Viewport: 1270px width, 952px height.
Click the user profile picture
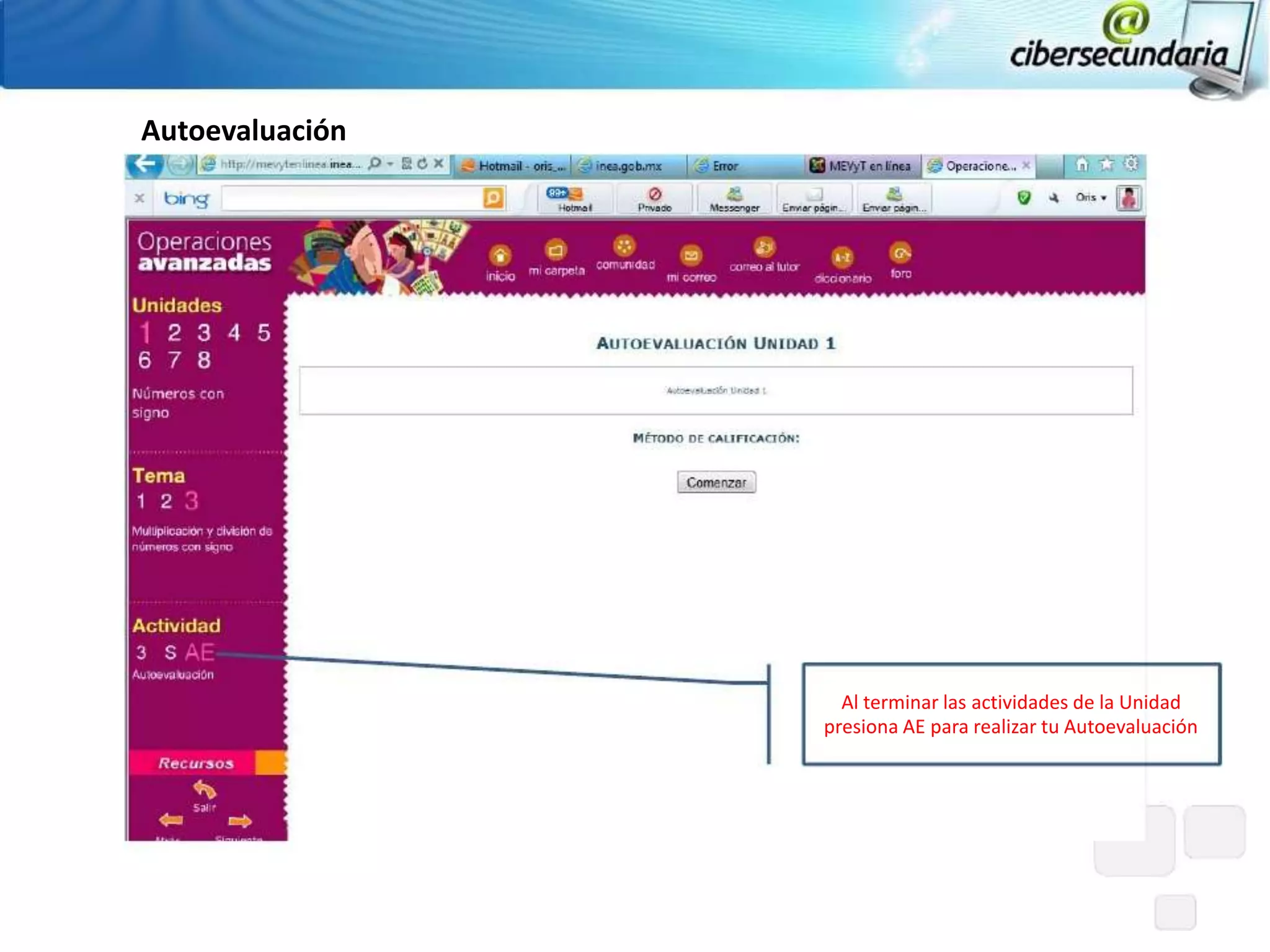pos(1129,198)
